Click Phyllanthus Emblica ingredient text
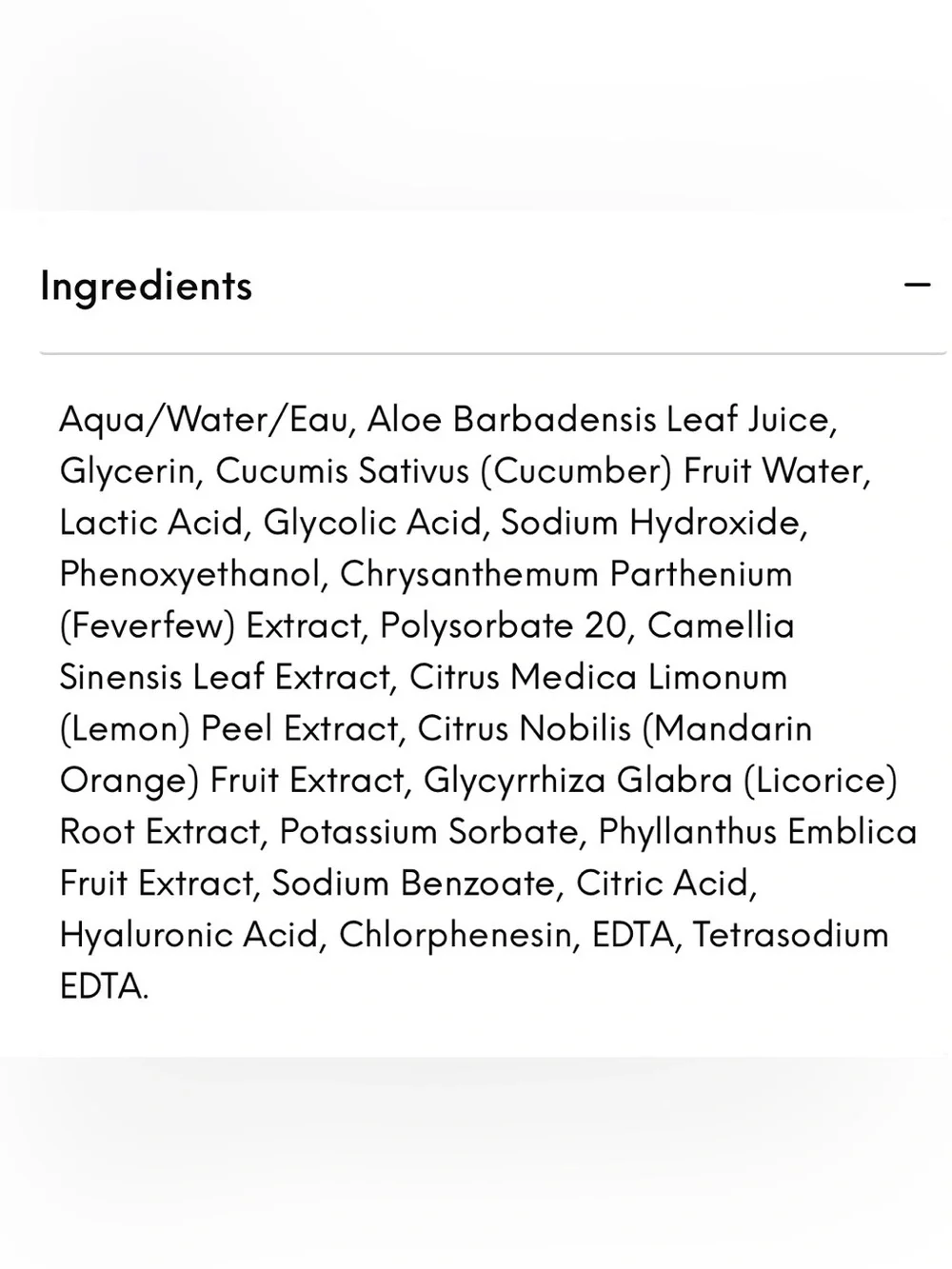 pyautogui.click(x=758, y=831)
